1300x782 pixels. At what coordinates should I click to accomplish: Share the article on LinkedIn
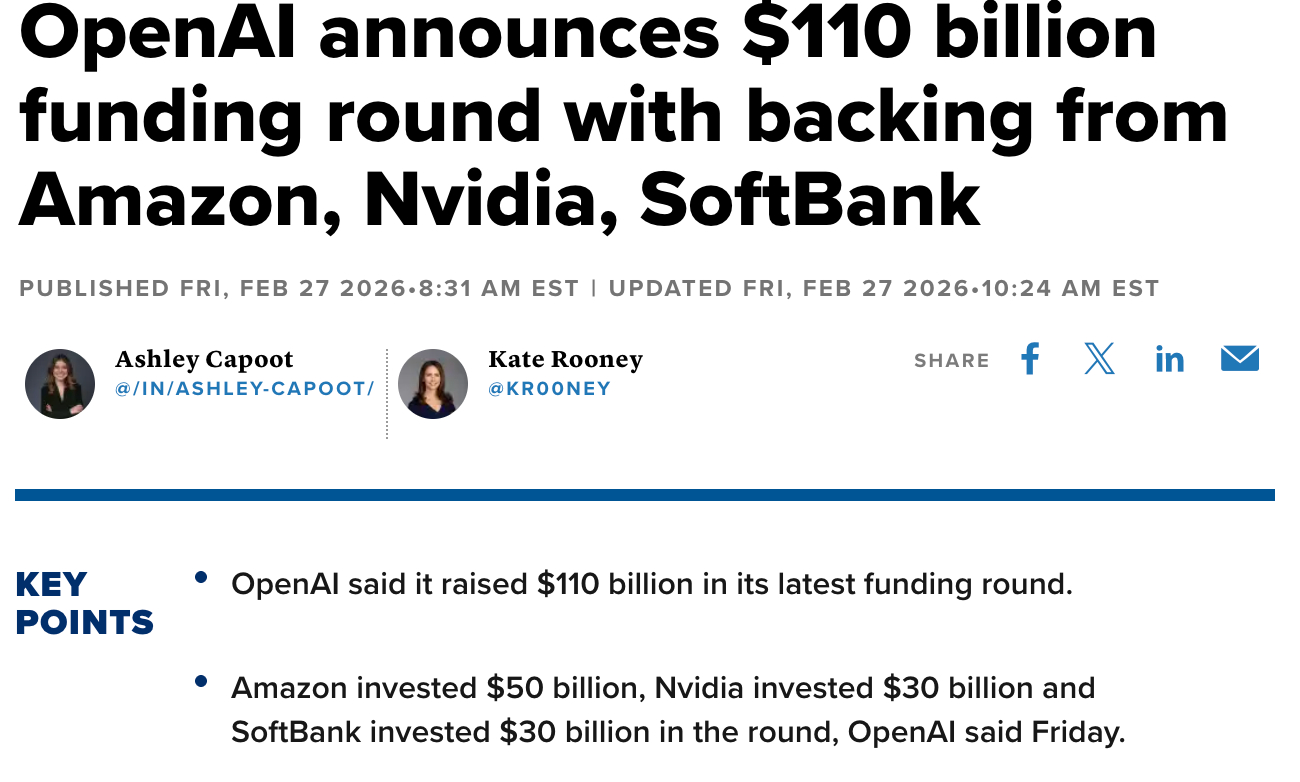click(x=1169, y=359)
